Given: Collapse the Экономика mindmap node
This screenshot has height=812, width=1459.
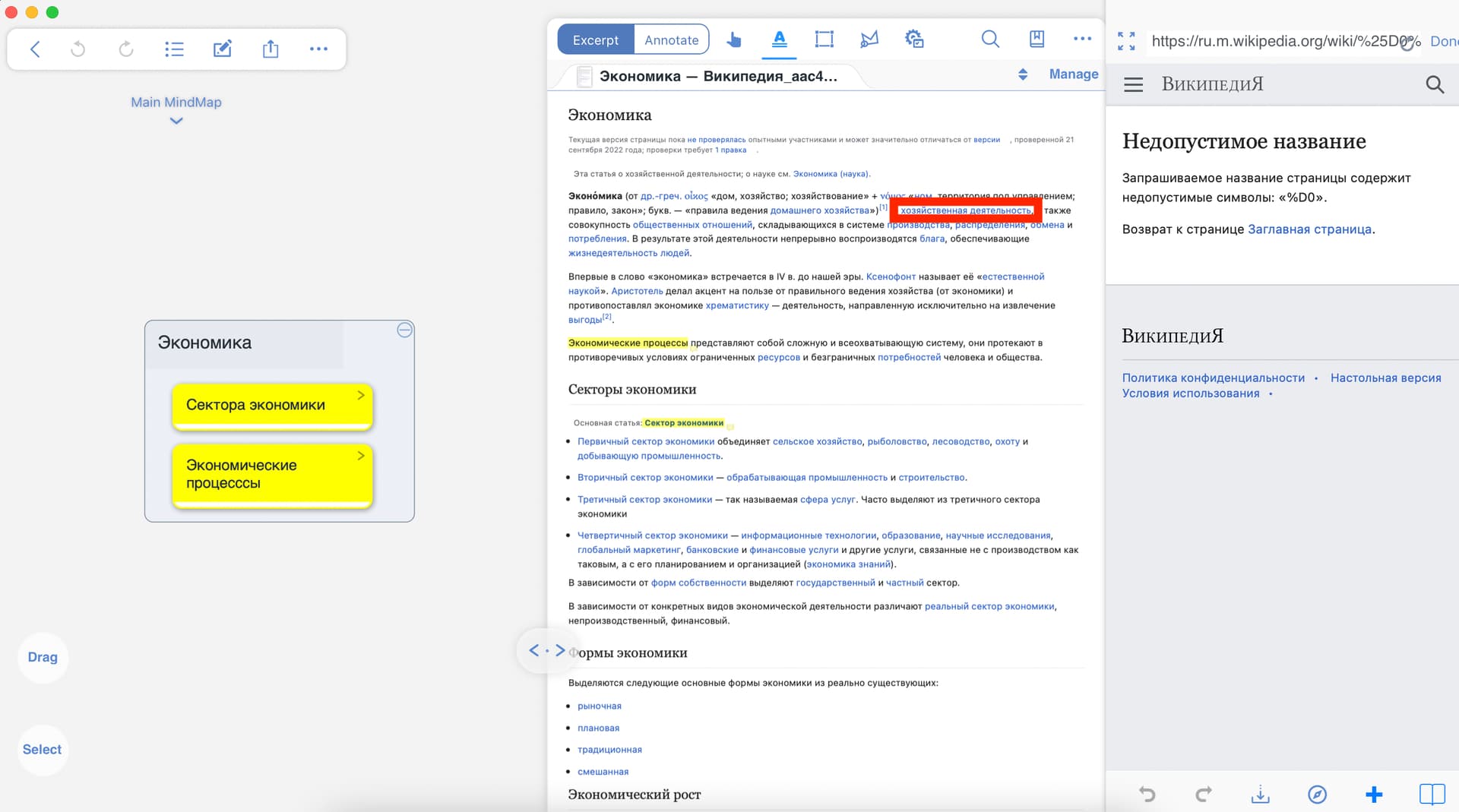Looking at the screenshot, I should coord(404,330).
